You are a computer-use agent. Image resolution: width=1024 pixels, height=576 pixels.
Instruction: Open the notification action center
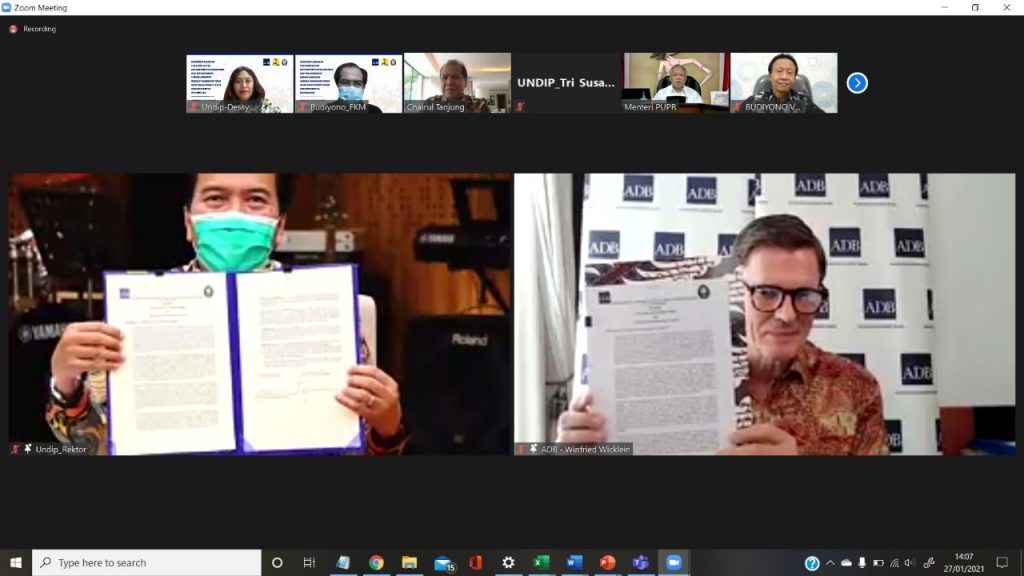[1002, 563]
